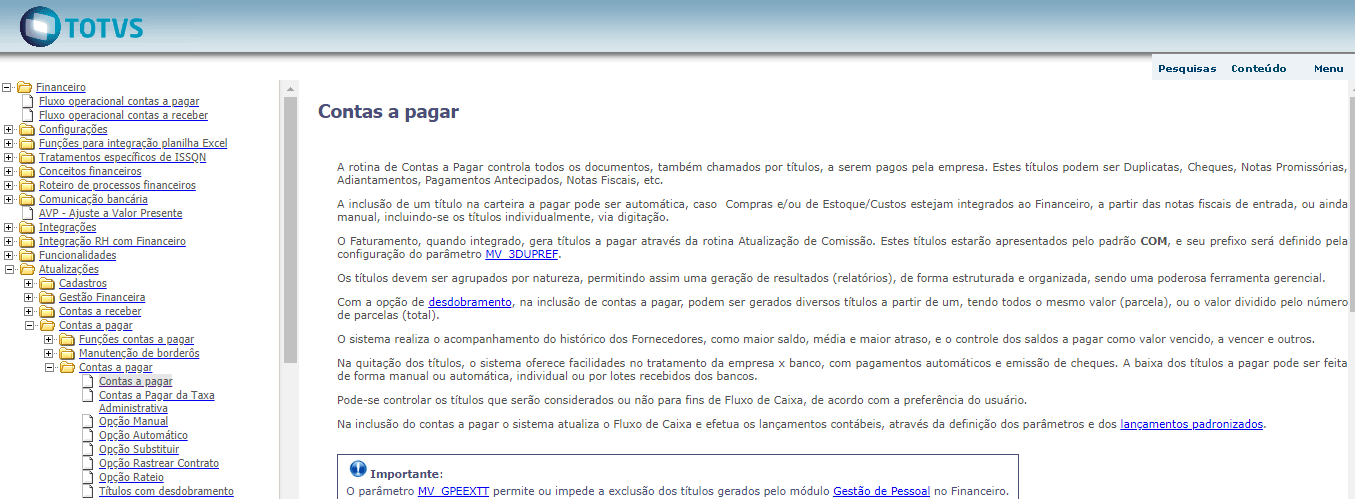1355x499 pixels.
Task: Click the Manutenção de borderôs folder icon
Action: (68, 353)
